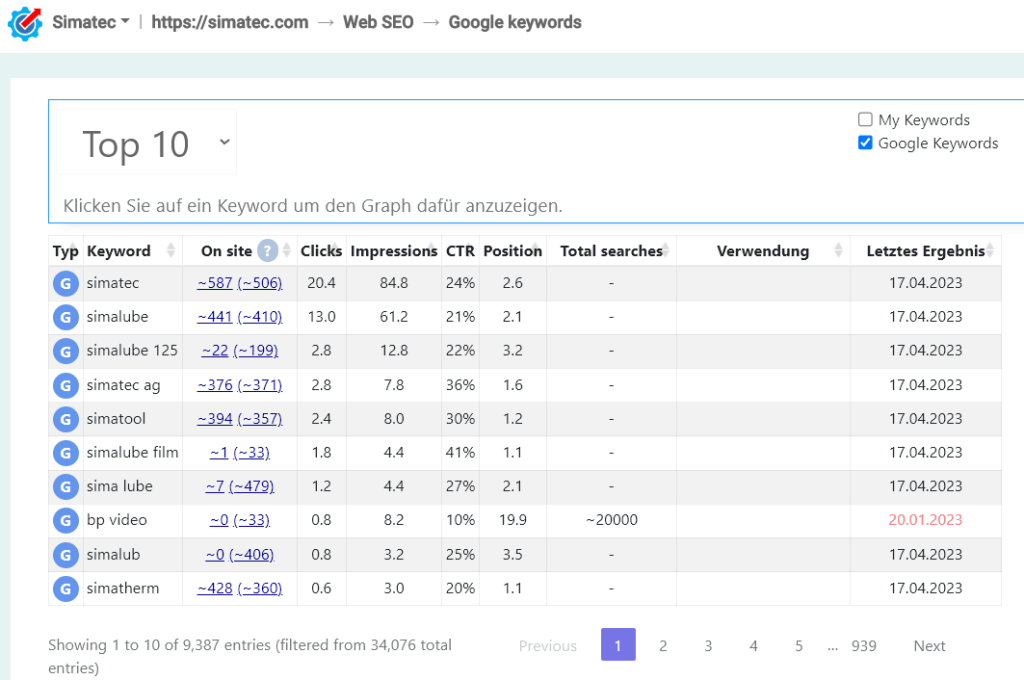1024x680 pixels.
Task: Uncheck the Google Keywords checkbox
Action: 865,142
